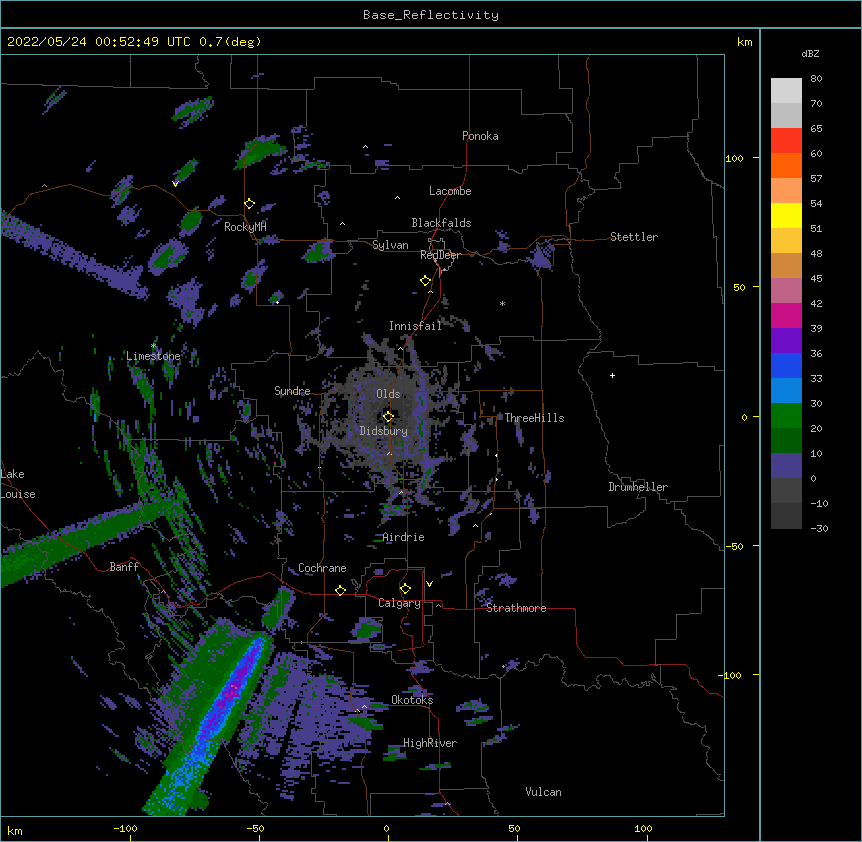The image size is (862, 842).
Task: Click the Sylvan label
Action: 390,245
